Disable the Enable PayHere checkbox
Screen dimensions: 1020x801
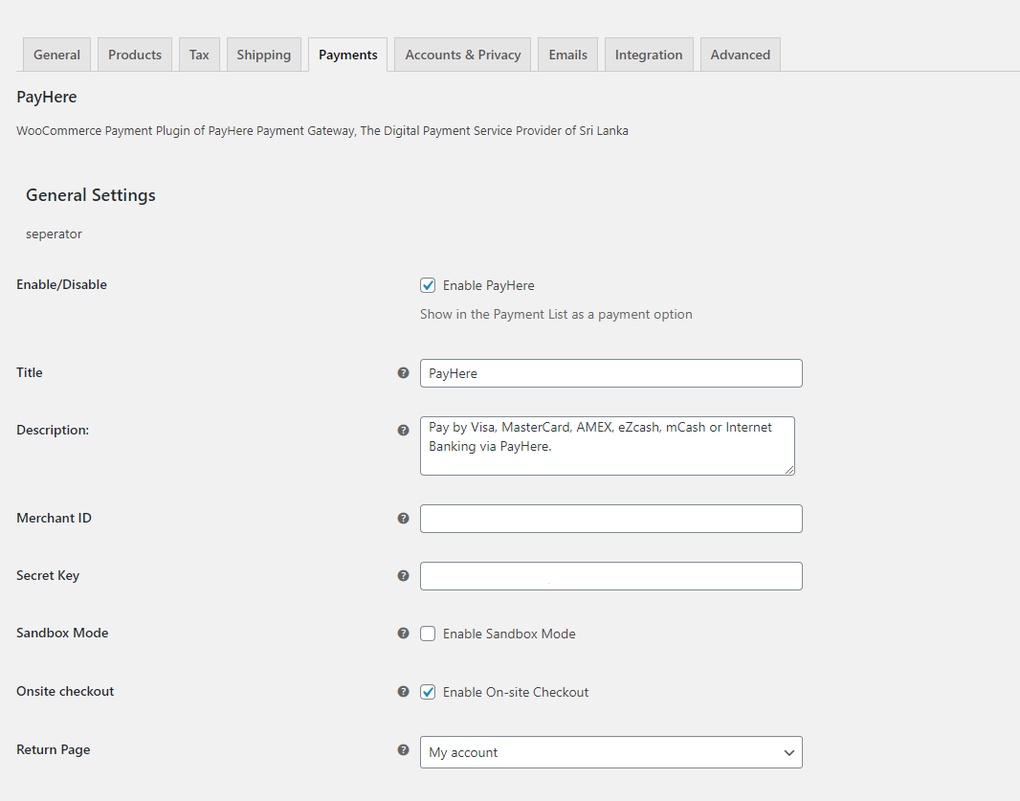tap(428, 285)
